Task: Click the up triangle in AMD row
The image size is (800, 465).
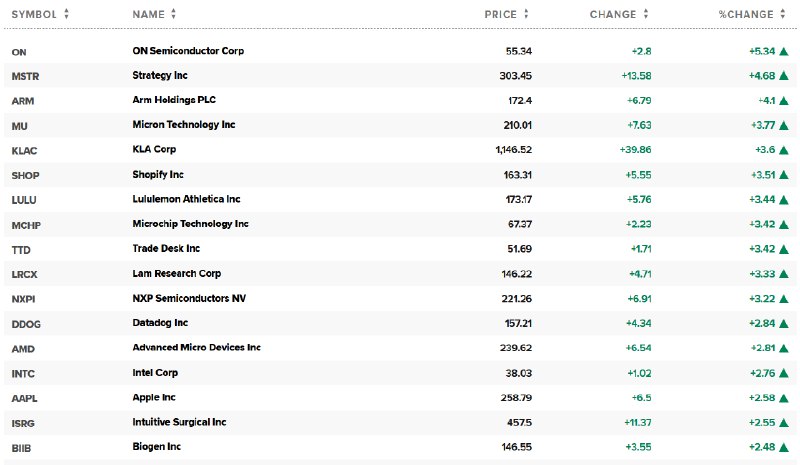Action: 784,348
